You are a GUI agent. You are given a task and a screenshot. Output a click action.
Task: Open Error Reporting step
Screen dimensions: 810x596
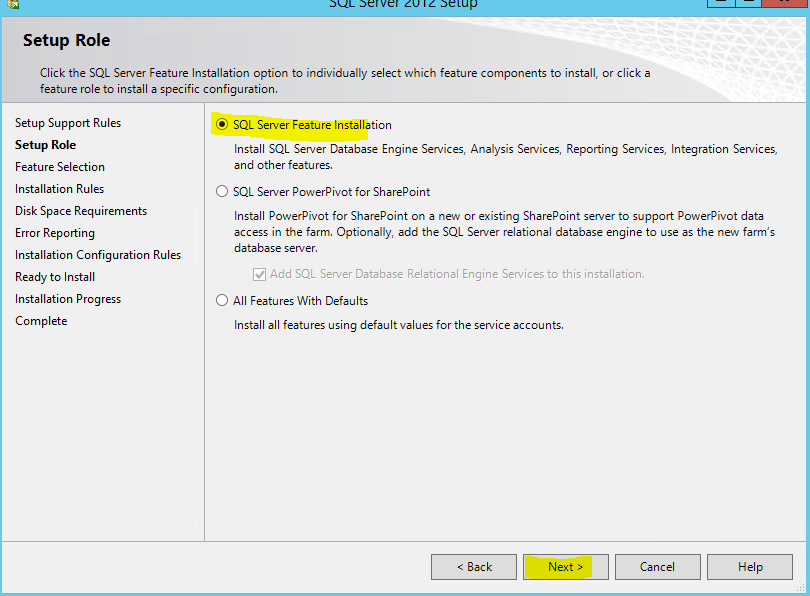click(55, 233)
